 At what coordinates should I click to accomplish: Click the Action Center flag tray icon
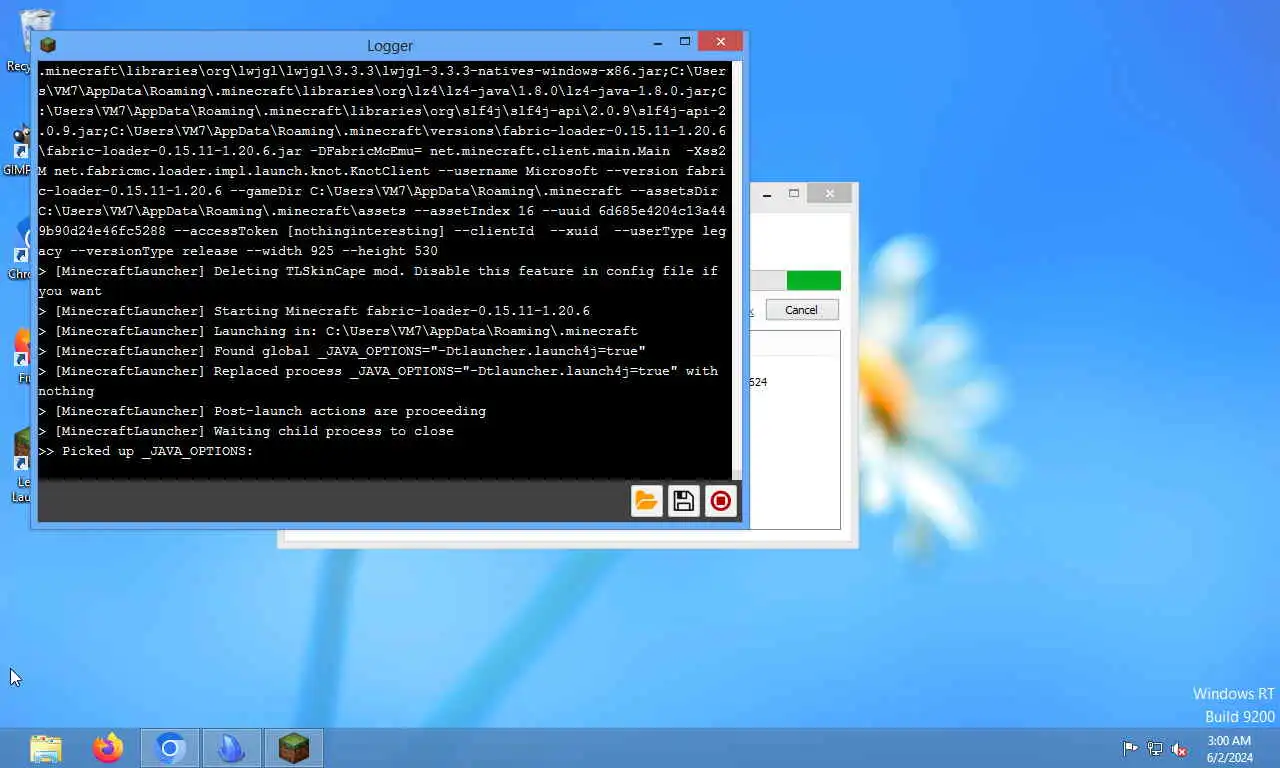coord(1130,748)
